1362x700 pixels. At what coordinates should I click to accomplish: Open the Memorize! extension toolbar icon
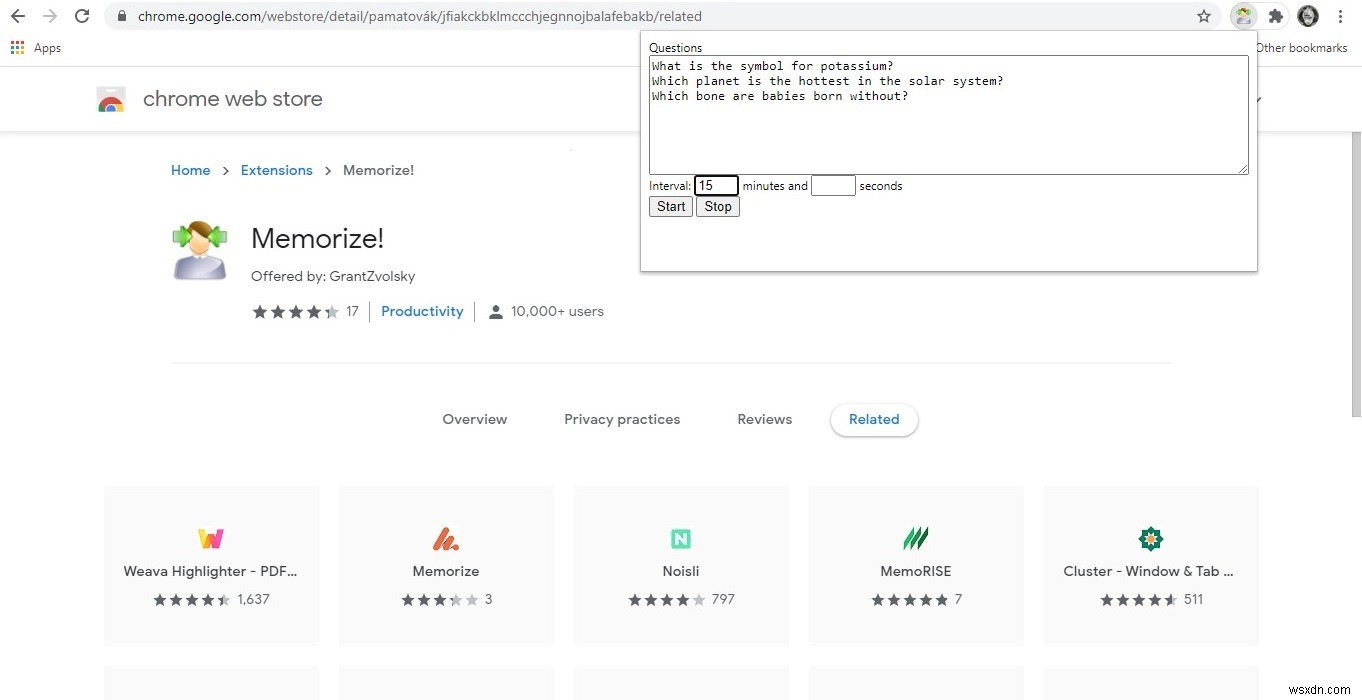pyautogui.click(x=1243, y=16)
